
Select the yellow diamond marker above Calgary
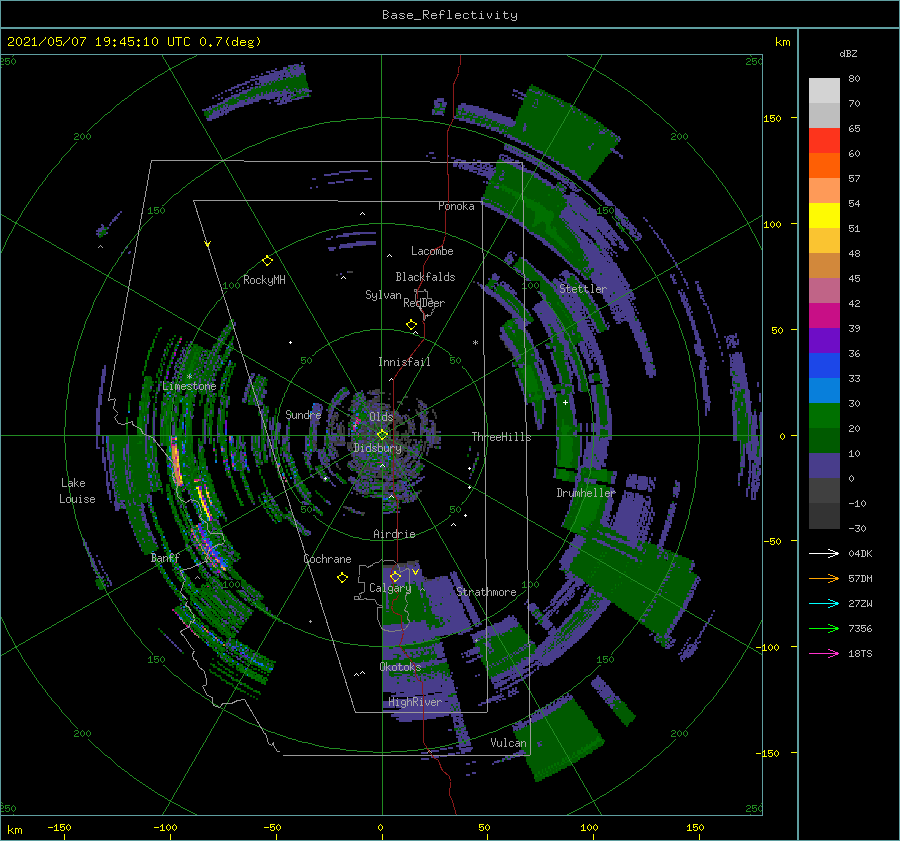[x=395, y=576]
